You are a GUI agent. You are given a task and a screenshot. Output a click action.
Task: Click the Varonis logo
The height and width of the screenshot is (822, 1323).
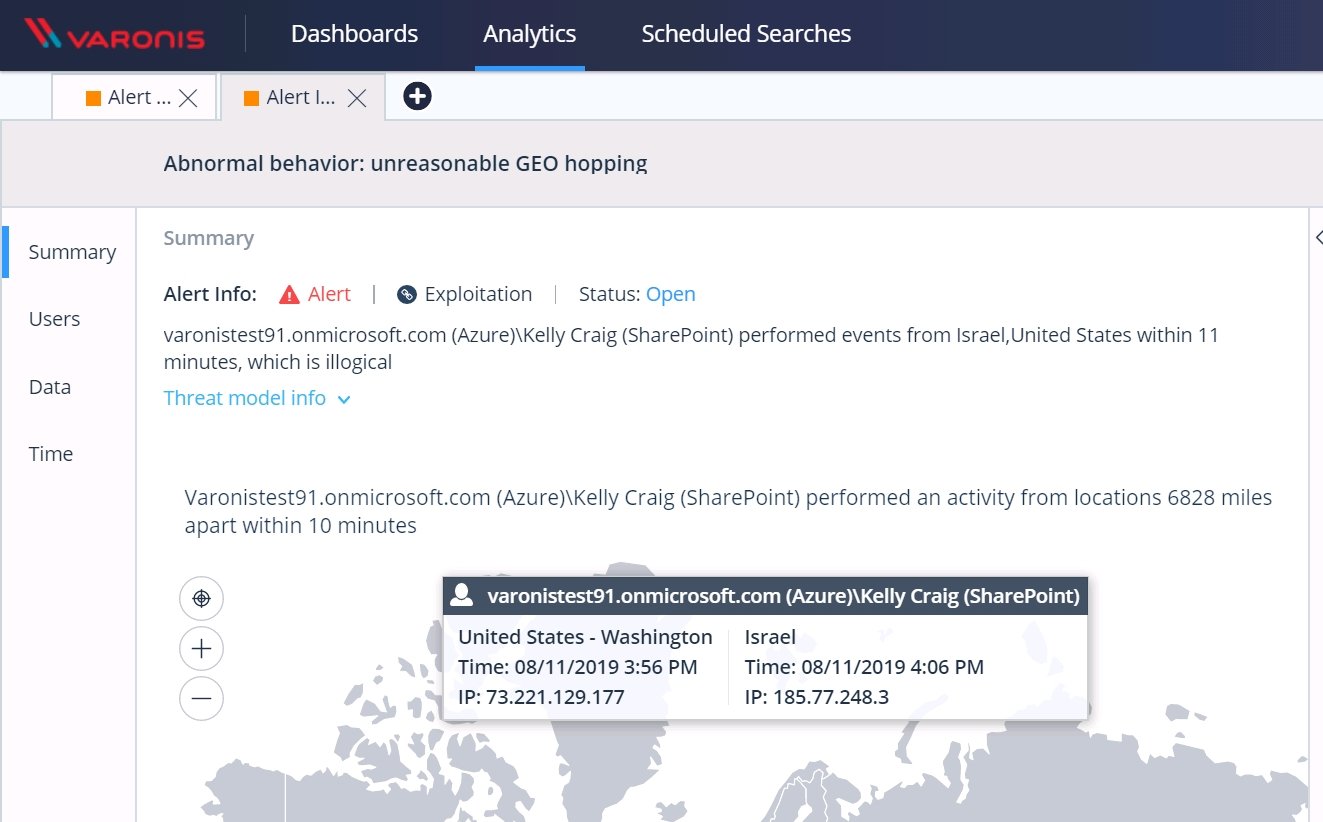tap(115, 35)
